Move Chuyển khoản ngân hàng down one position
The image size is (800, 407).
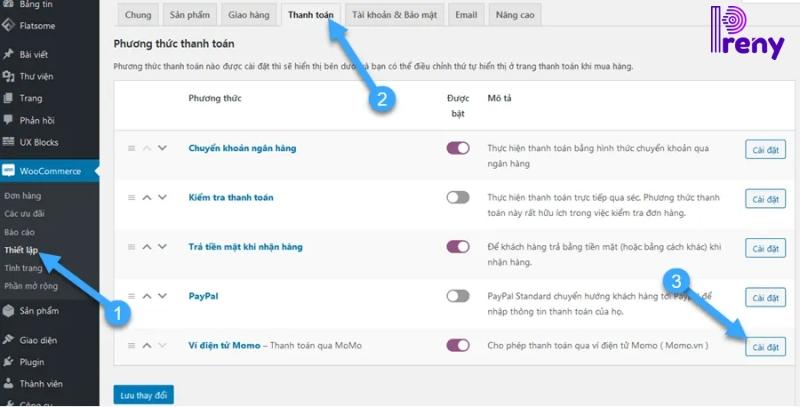point(162,148)
